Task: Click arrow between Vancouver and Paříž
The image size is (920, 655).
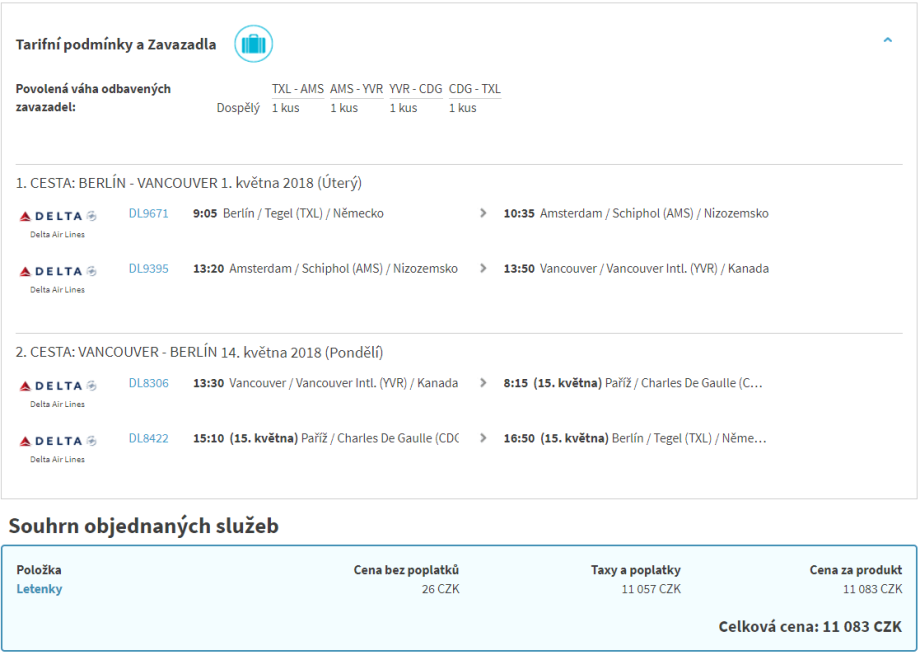Action: coord(483,383)
